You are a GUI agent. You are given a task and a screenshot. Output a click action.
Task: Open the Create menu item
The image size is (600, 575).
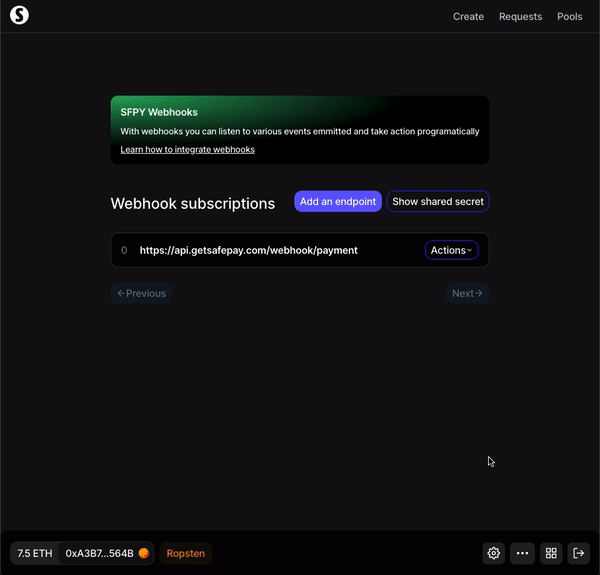point(468,16)
